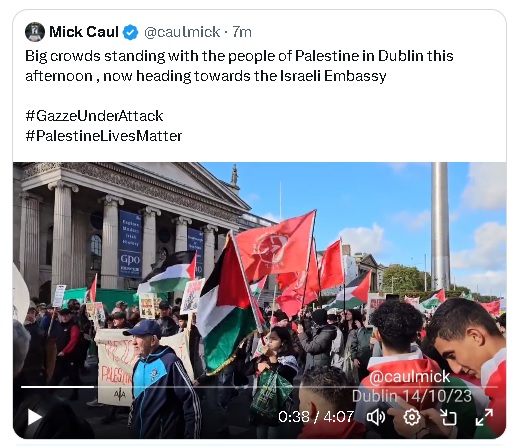
Task: Click the tweet text about crowds in Dublin
Action: [239, 66]
